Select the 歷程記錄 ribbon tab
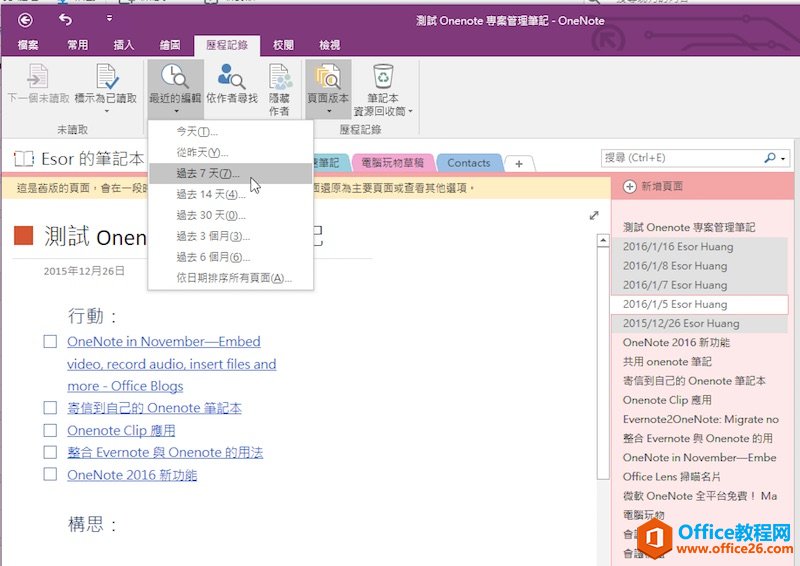This screenshot has width=800, height=566. point(227,45)
